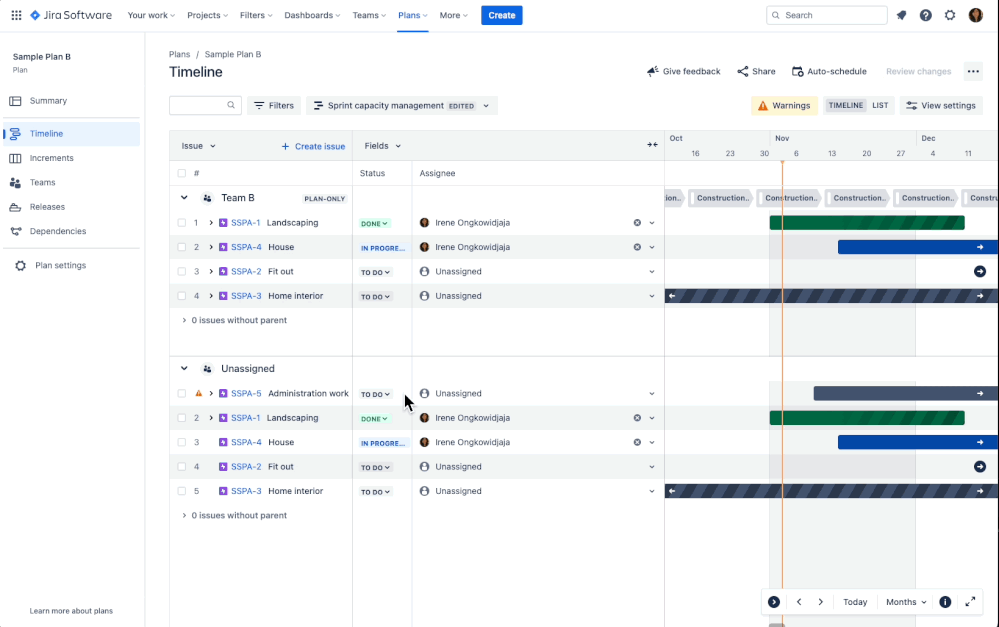
Task: Open the Teams menu in top navigation
Action: [369, 15]
